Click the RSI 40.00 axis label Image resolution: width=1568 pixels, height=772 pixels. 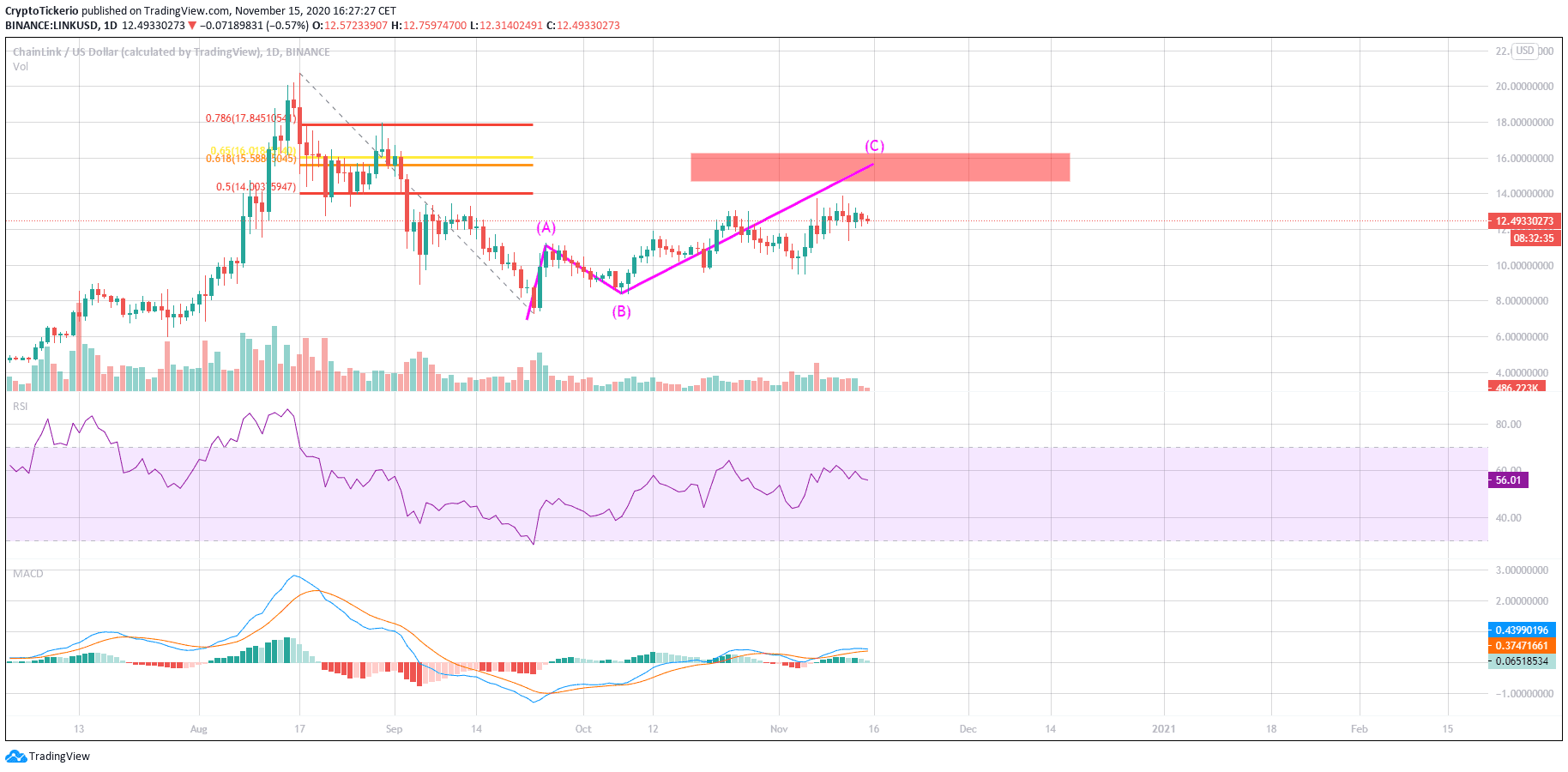tap(1508, 518)
